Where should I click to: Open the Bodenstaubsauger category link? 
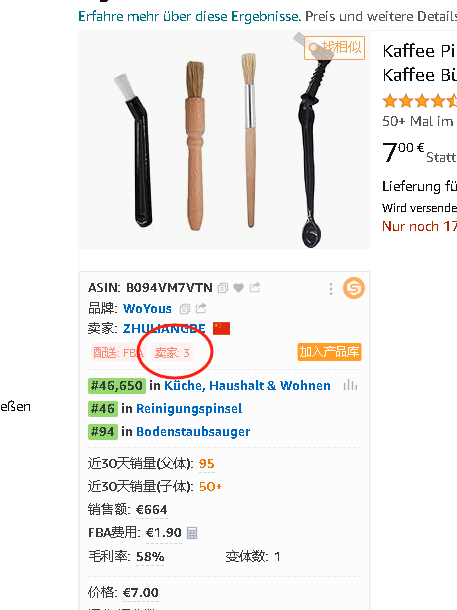click(x=193, y=432)
